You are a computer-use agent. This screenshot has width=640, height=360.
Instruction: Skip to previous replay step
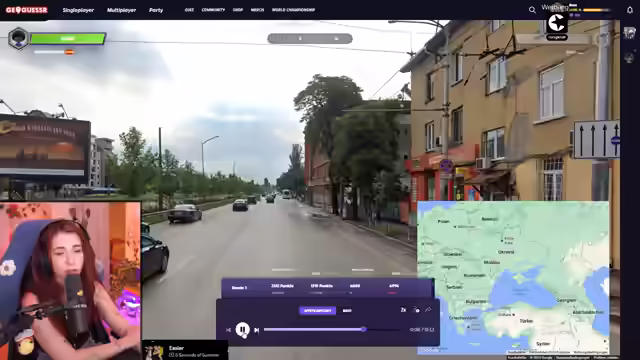(228, 330)
